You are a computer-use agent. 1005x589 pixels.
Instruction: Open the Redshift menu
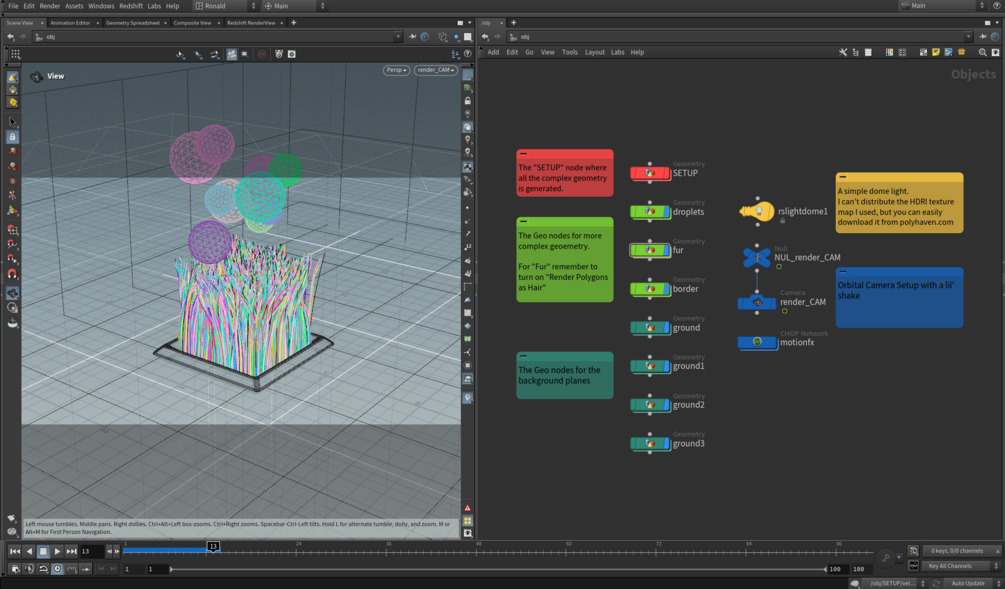(x=131, y=6)
